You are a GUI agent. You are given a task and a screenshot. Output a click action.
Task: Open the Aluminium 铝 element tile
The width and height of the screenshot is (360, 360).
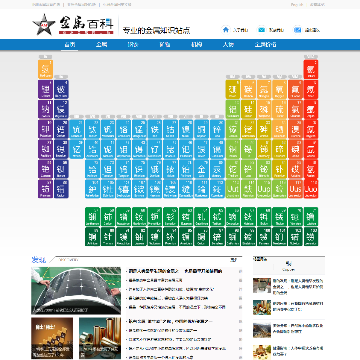[x=233, y=109]
